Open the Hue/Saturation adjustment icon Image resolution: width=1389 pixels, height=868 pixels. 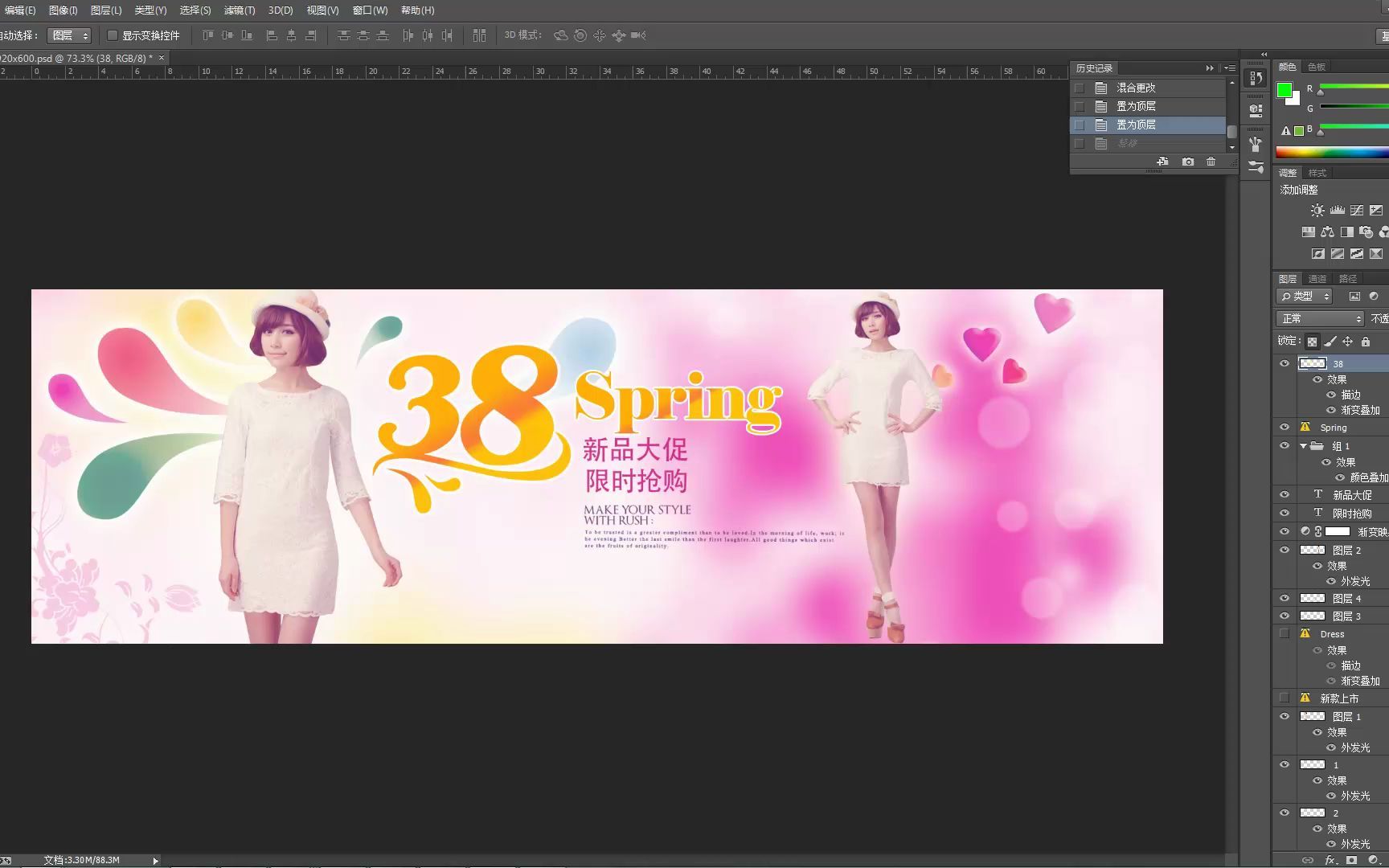click(1309, 231)
